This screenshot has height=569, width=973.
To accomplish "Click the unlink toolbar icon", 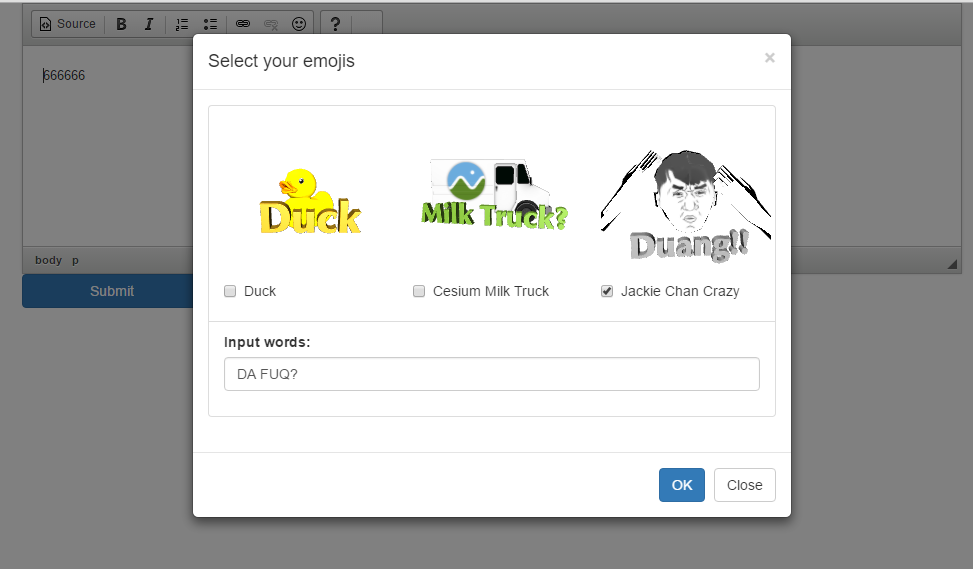I will pos(271,24).
